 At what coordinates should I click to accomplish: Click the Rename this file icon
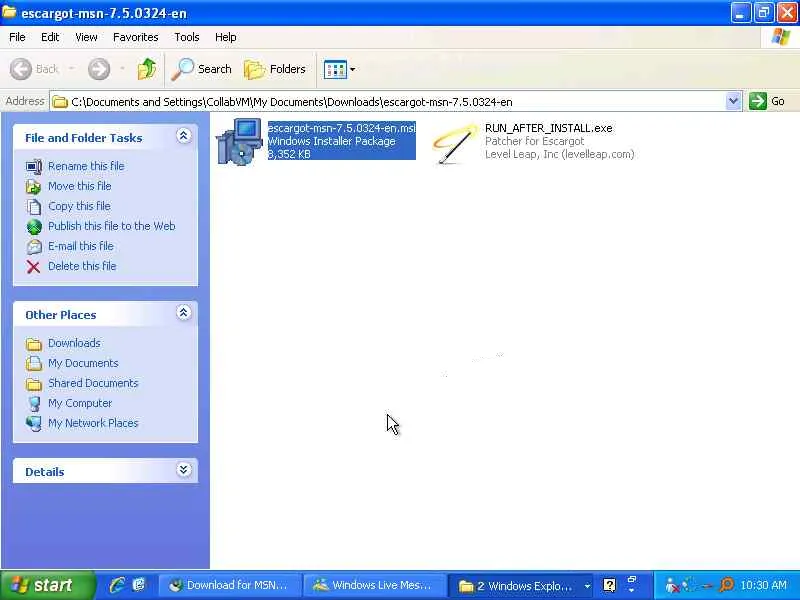point(34,166)
